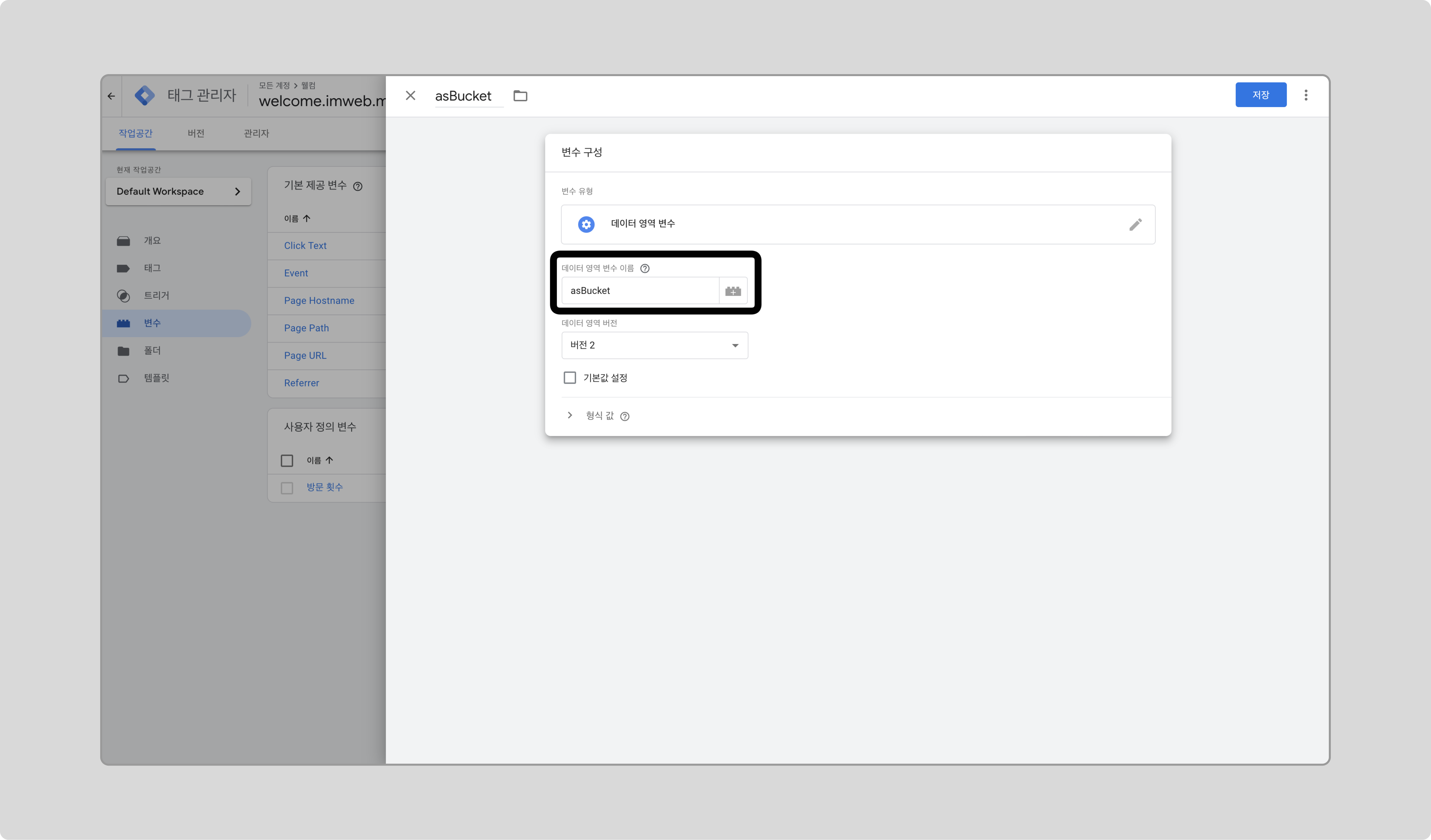Open 개요 in the sidebar menu
This screenshot has height=840, width=1431.
(152, 241)
